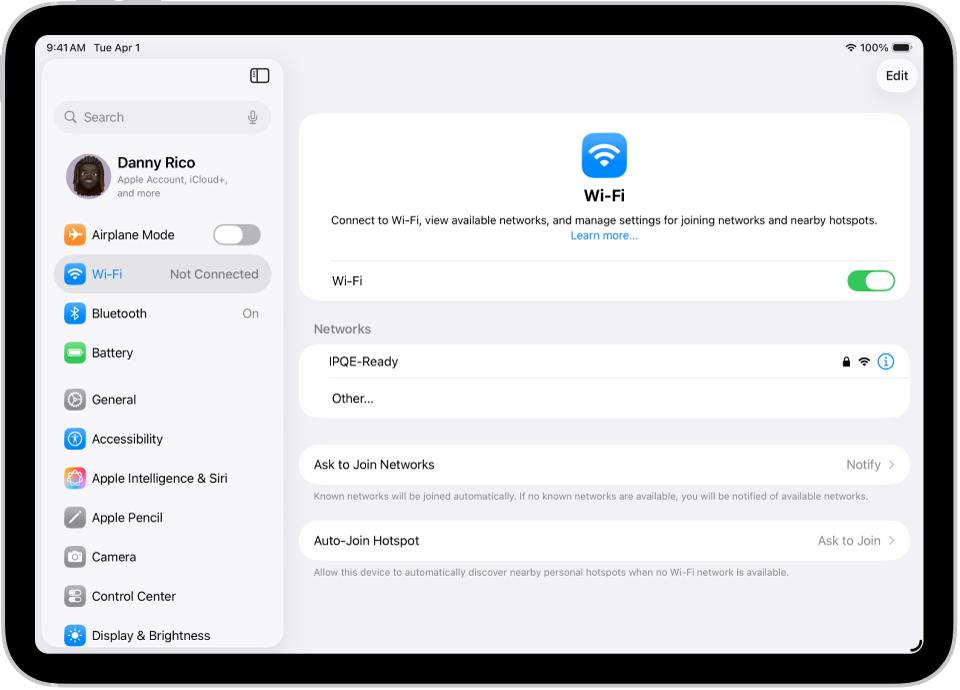Open Danny Rico's profile avatar
The image size is (960, 690).
coord(89,176)
